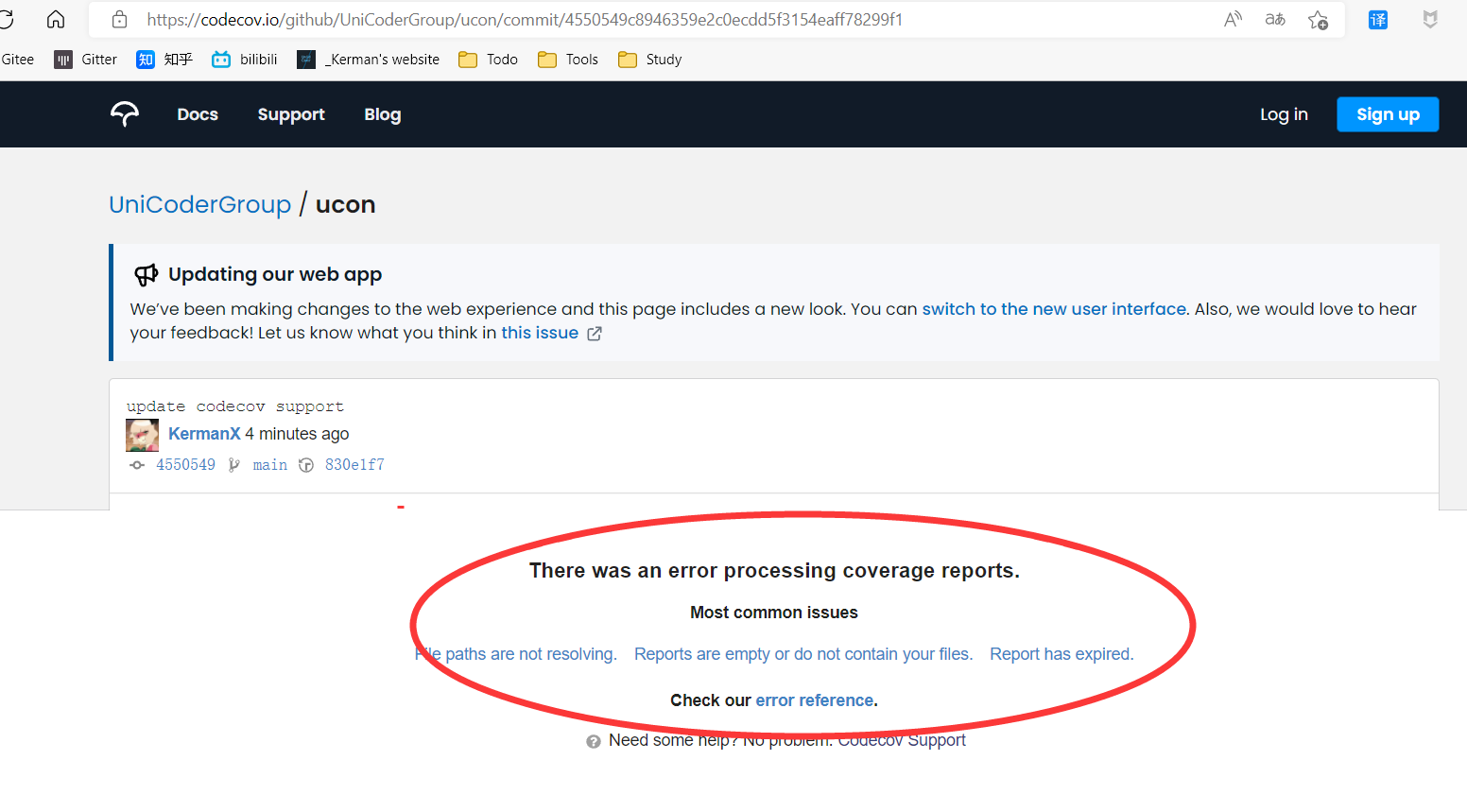Click the help question mark near Codecov Support
1467x812 pixels.
pyautogui.click(x=593, y=741)
